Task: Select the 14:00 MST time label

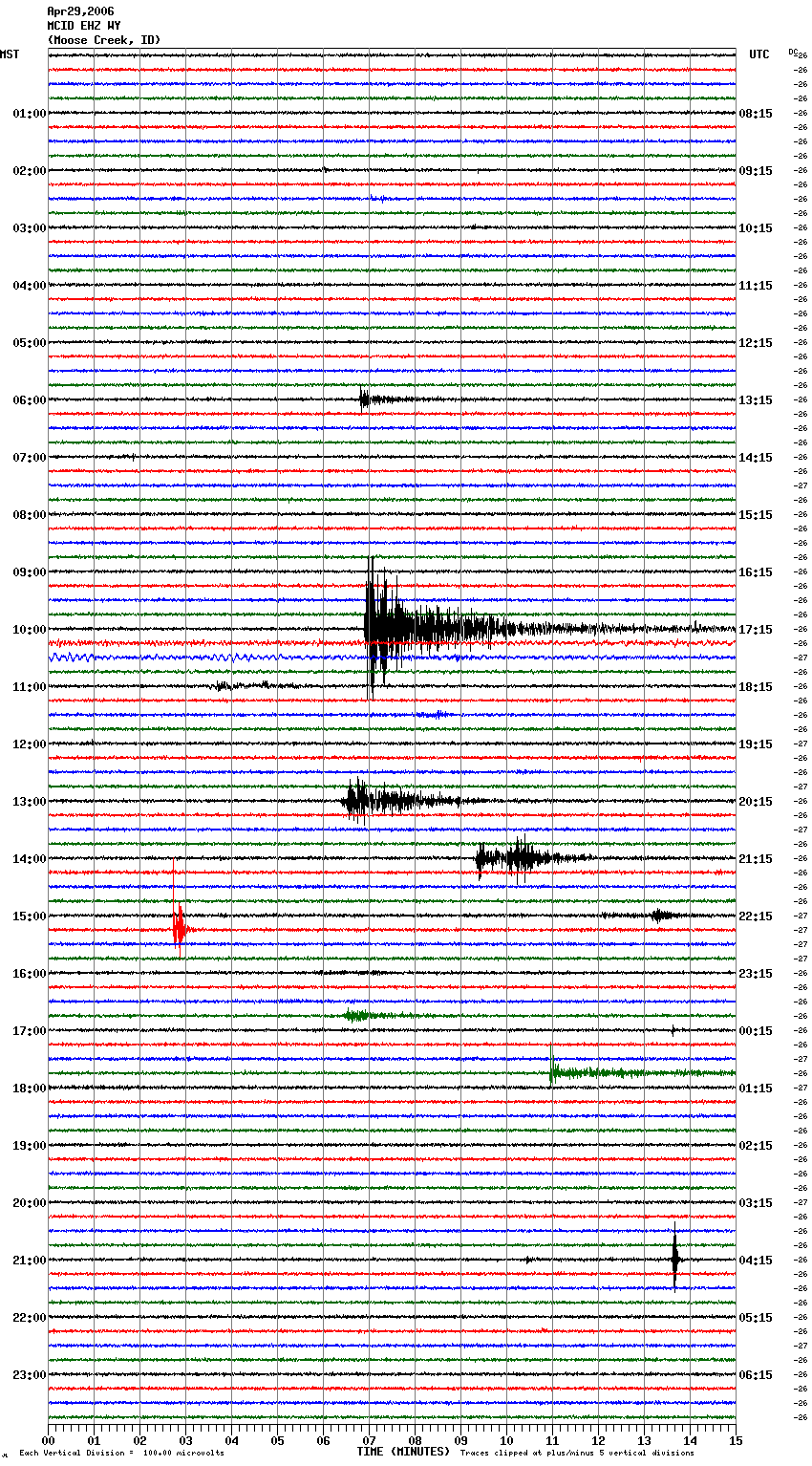Action: click(x=30, y=859)
